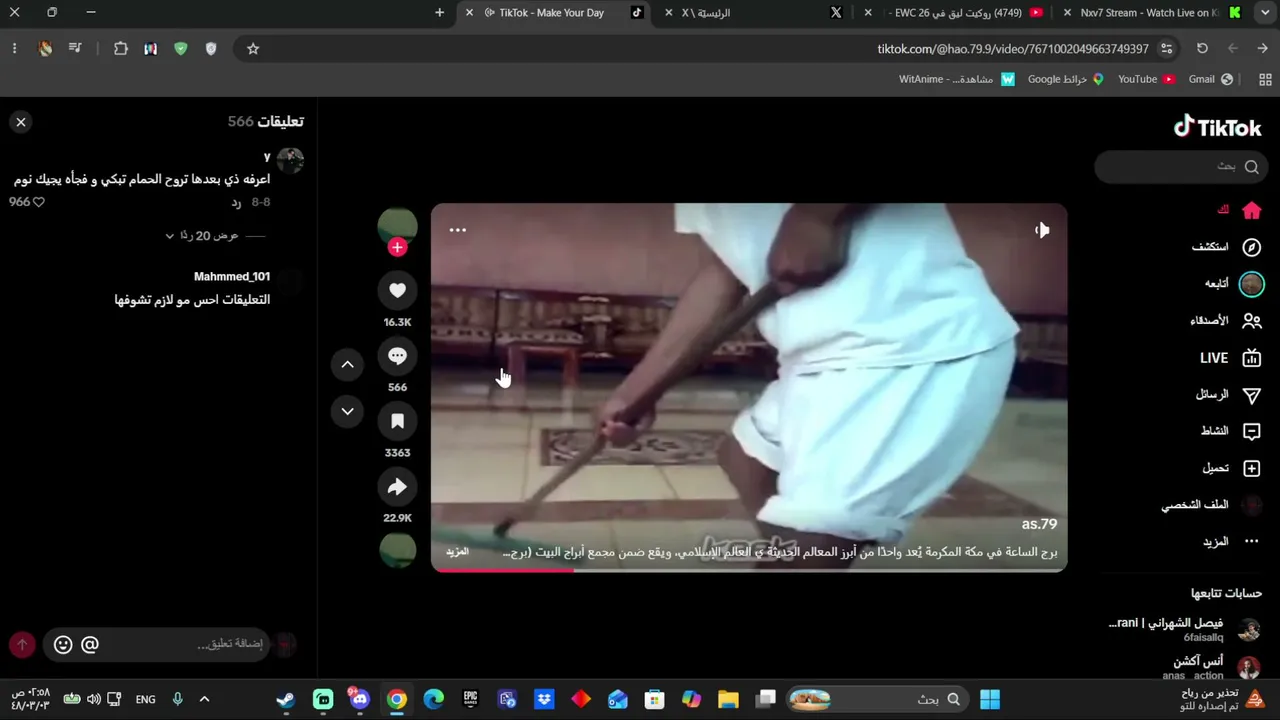
Task: Open creator avatar above the like button
Action: pyautogui.click(x=397, y=227)
